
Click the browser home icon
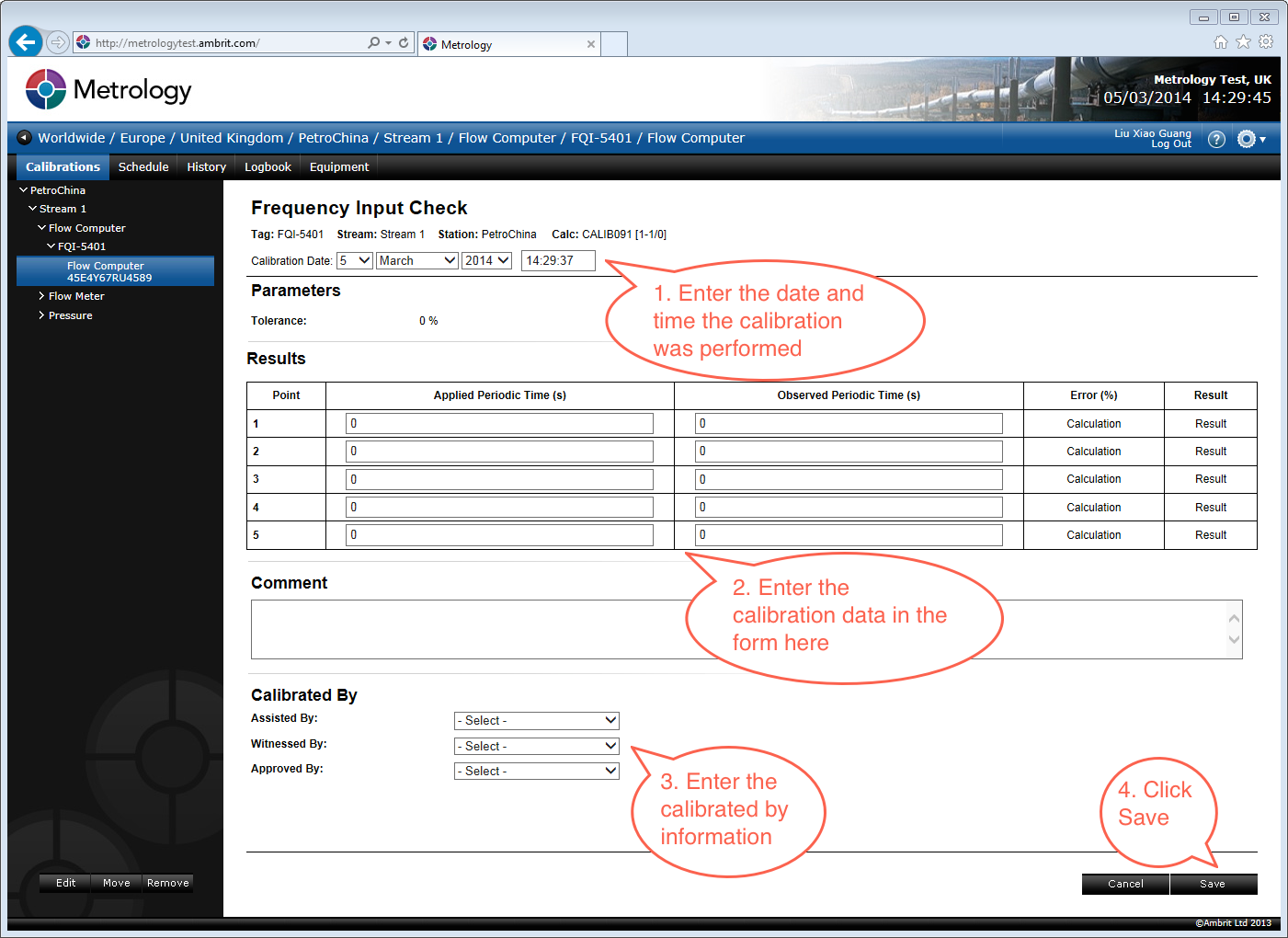pyautogui.click(x=1220, y=41)
